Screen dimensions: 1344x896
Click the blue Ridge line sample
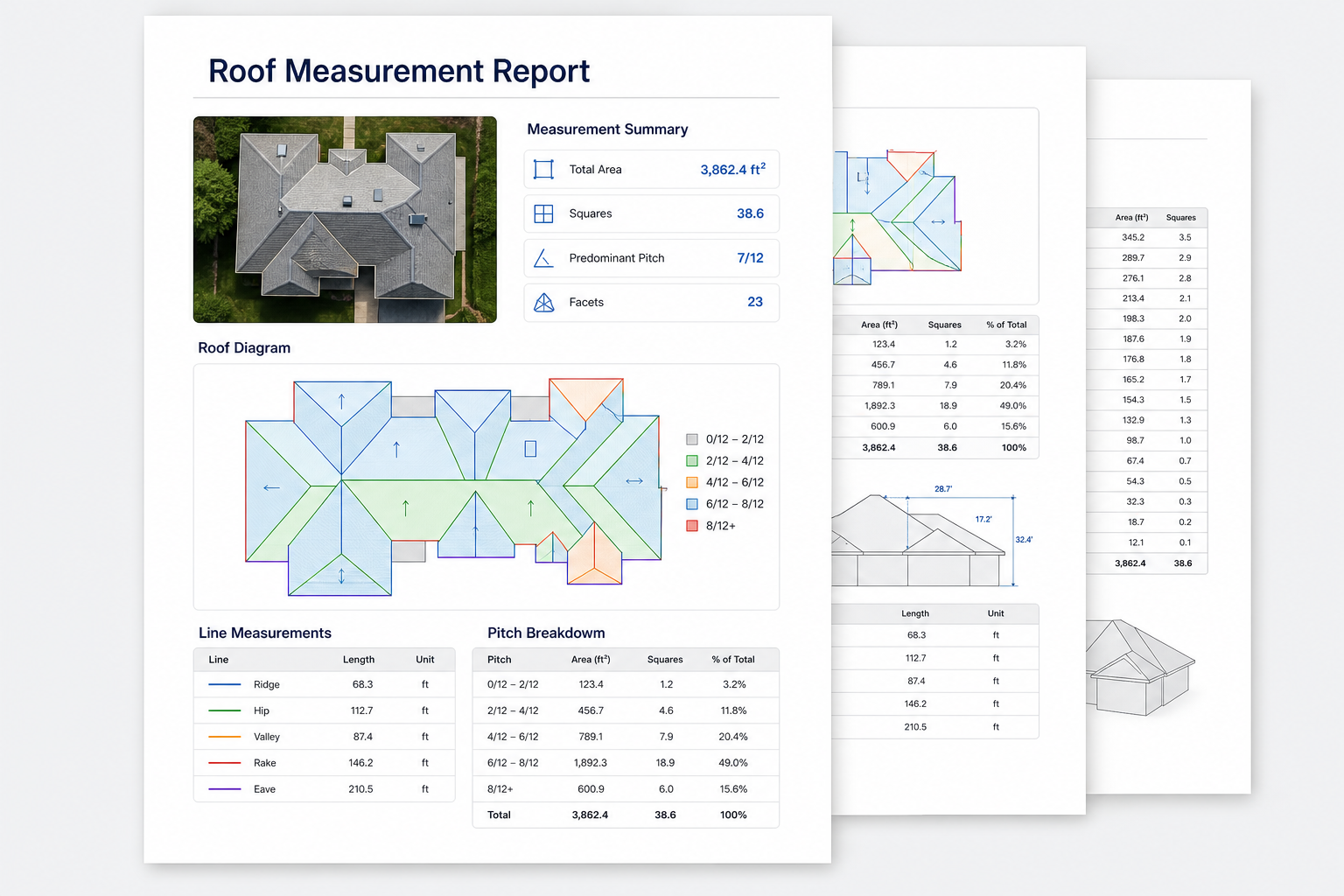point(225,684)
